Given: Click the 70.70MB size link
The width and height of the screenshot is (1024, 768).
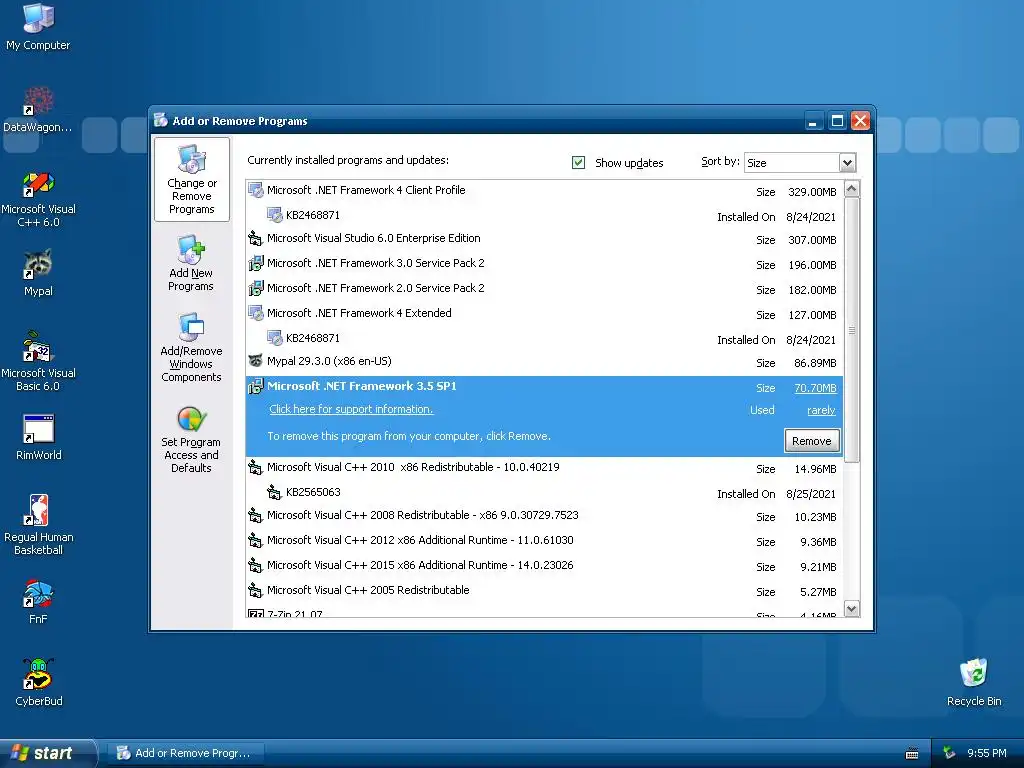Looking at the screenshot, I should click(815, 388).
